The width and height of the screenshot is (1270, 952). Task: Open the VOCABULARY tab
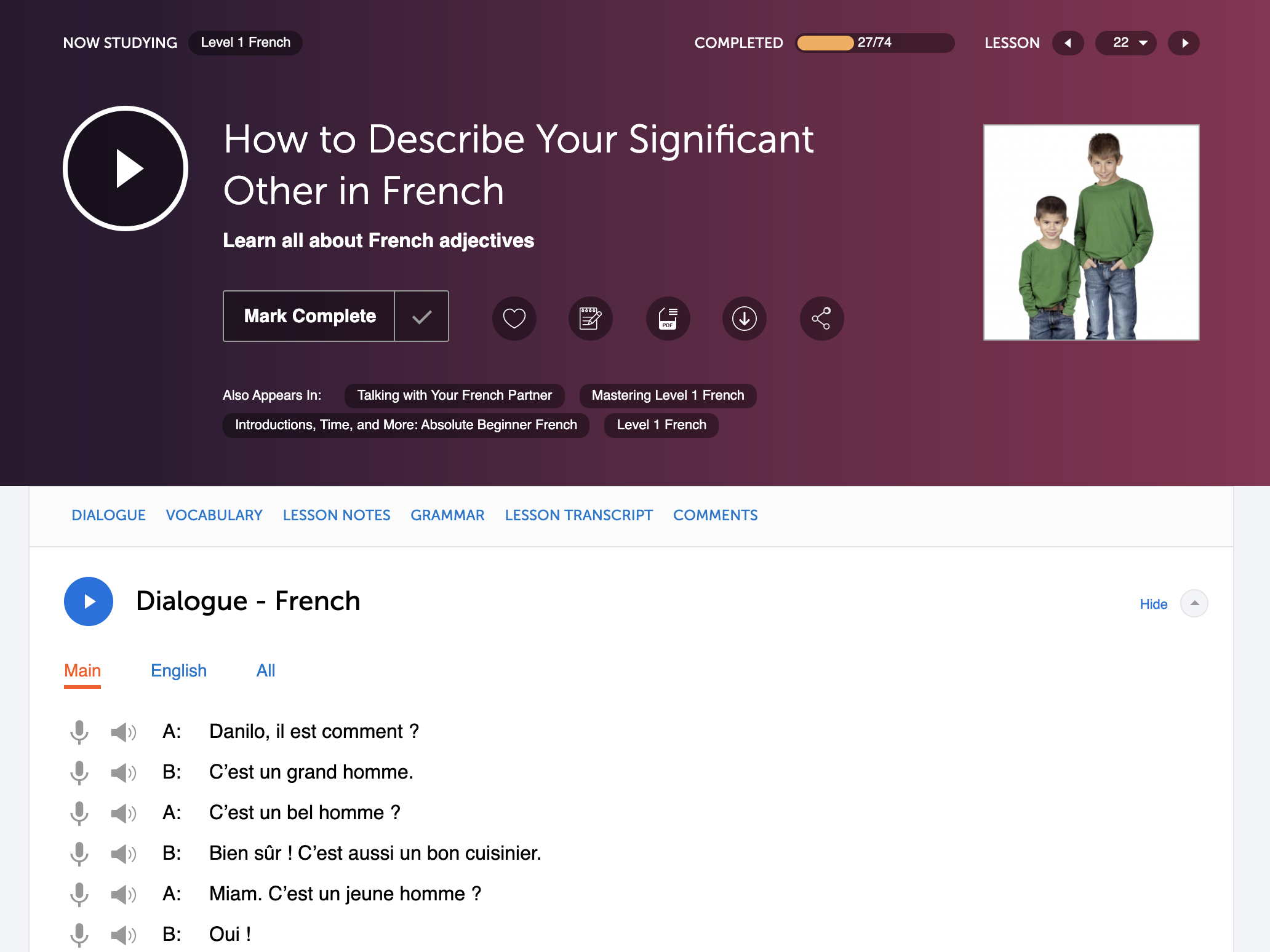214,515
